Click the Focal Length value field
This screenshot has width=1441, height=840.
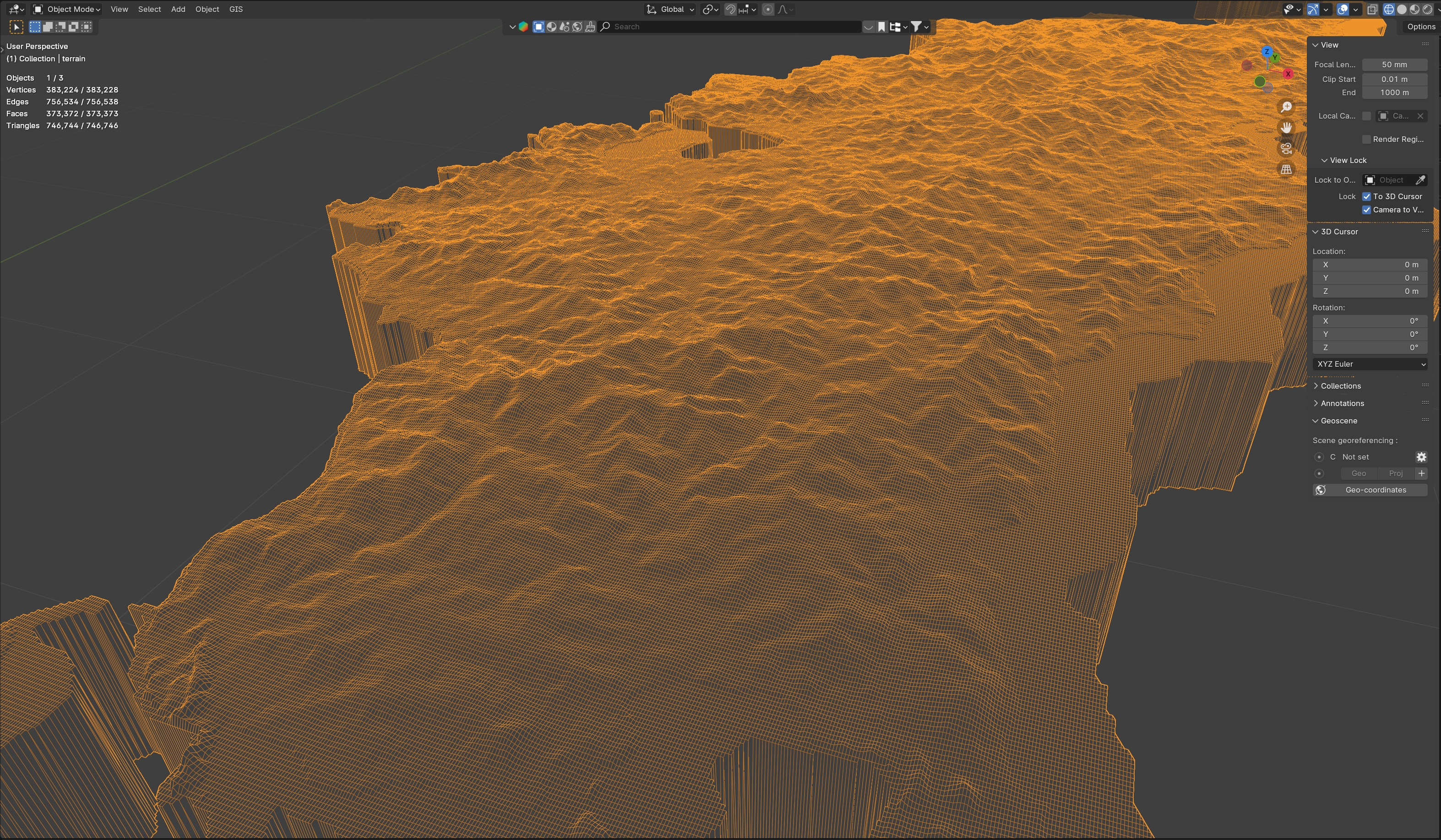1394,65
